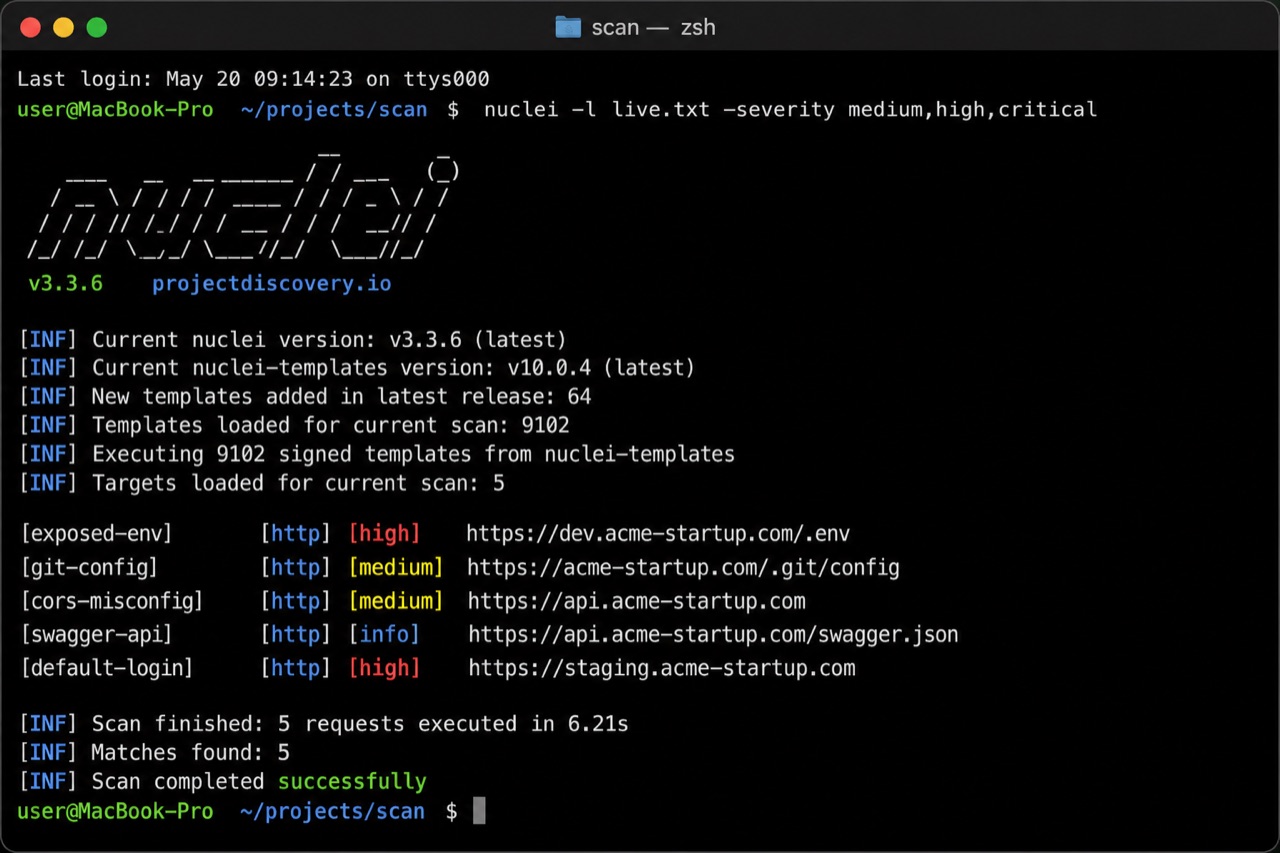Open the dev.acme-startup.com/.env URL
The image size is (1280, 853).
(658, 534)
